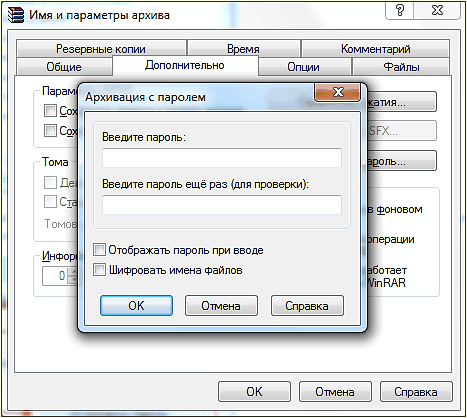Click Справка at the bottom of main window
The image size is (467, 418).
pos(416,392)
